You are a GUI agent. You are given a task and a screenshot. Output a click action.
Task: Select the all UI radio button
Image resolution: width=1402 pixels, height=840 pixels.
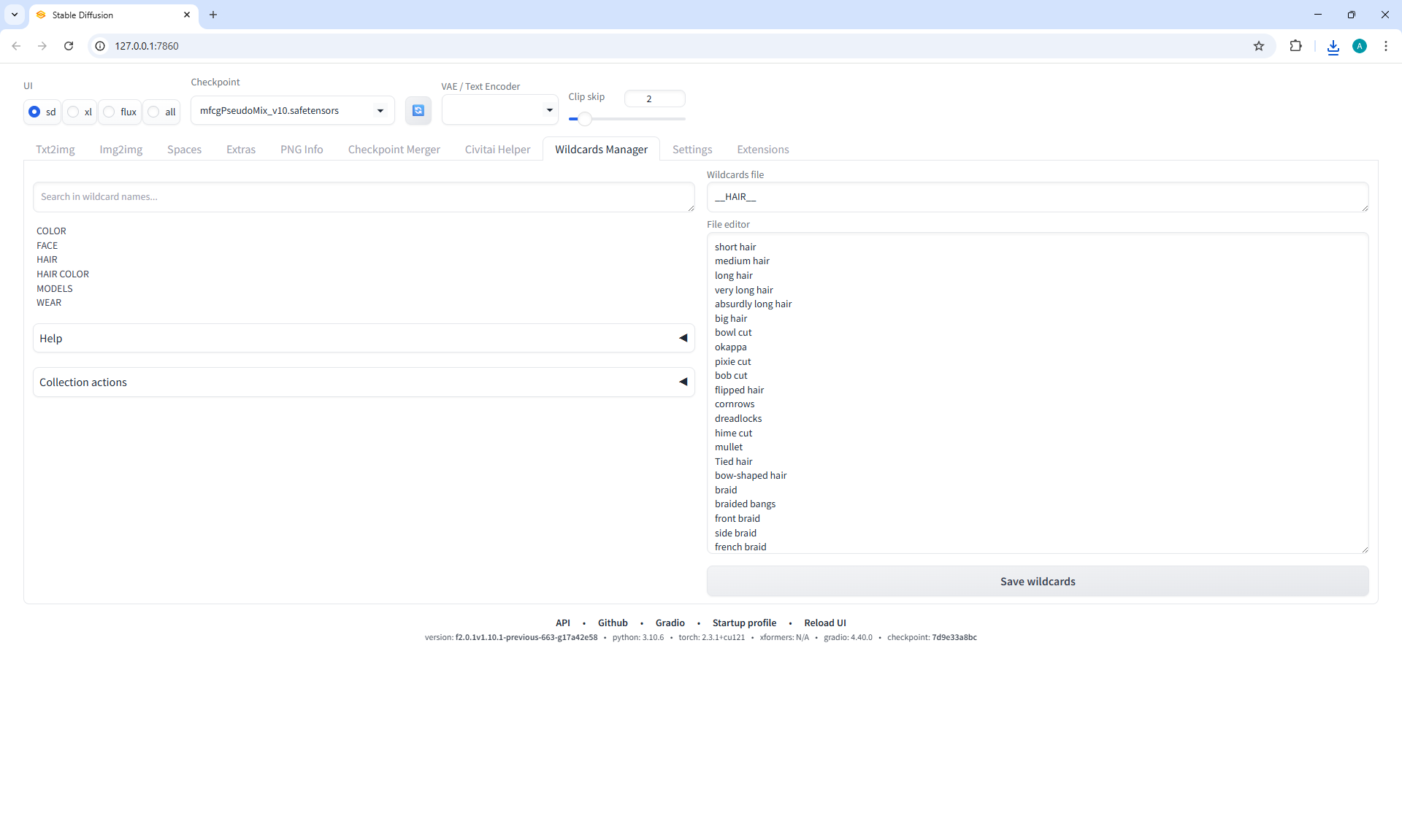pos(154,112)
